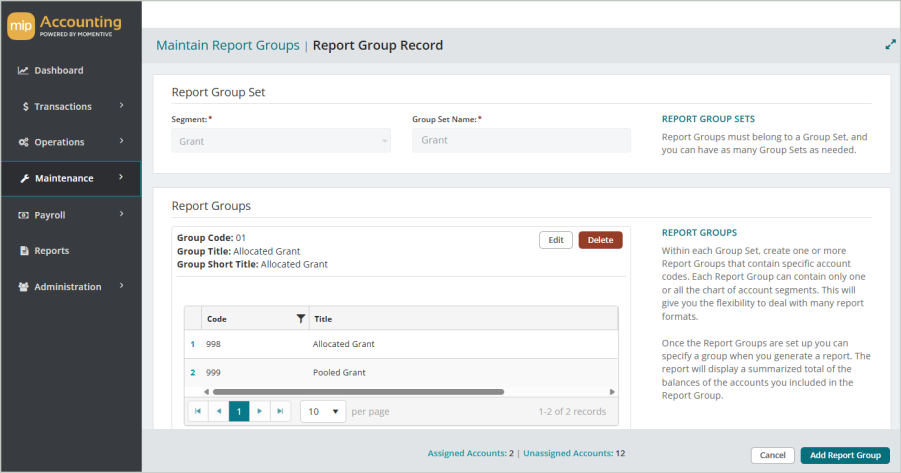901x473 pixels.
Task: Click the row number 2 cell
Action: (193, 372)
